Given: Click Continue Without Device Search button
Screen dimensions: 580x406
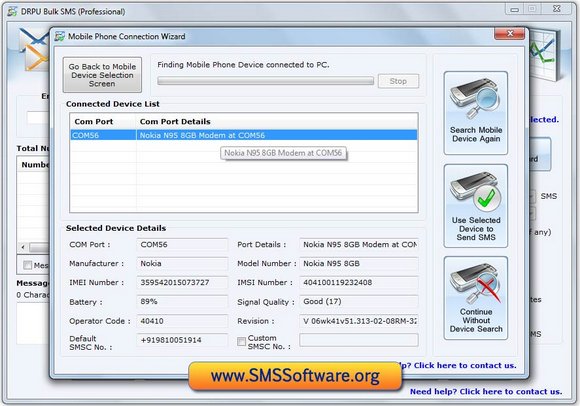Looking at the screenshot, I should tap(476, 298).
